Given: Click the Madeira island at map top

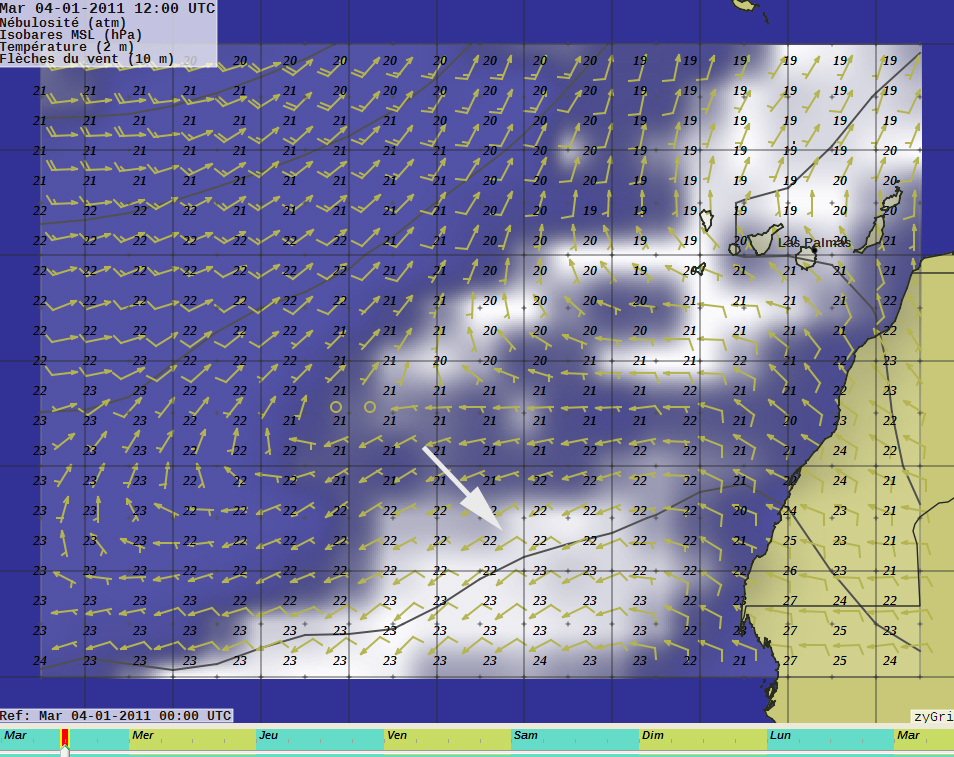Looking at the screenshot, I should pyautogui.click(x=744, y=5).
